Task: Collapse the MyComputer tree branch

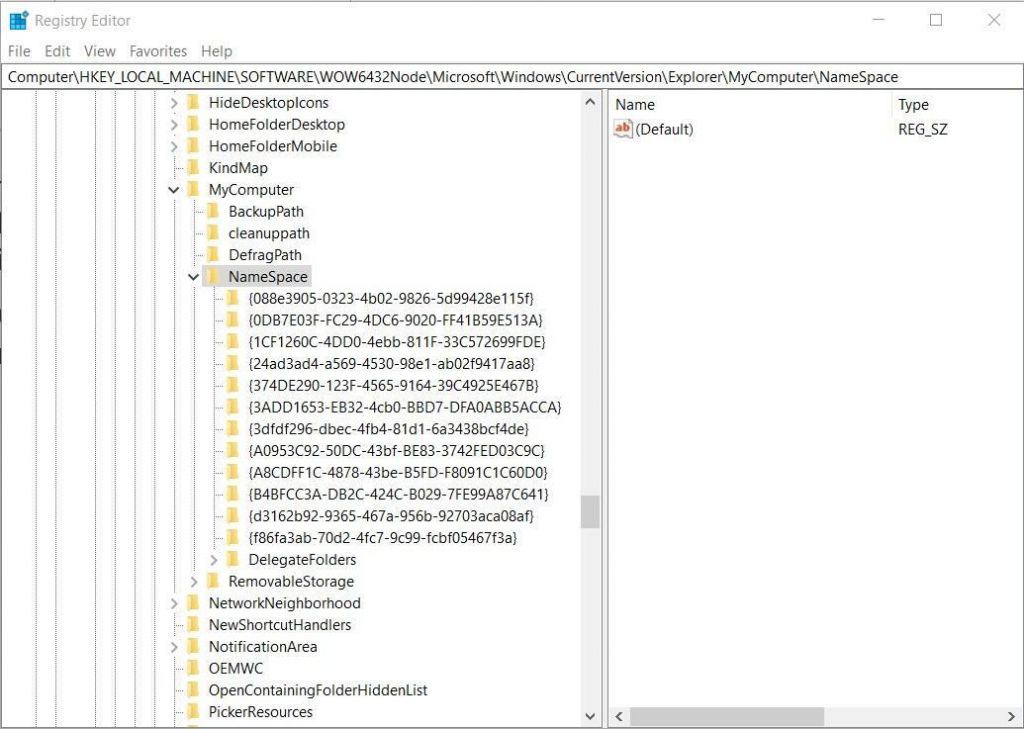Action: [174, 189]
